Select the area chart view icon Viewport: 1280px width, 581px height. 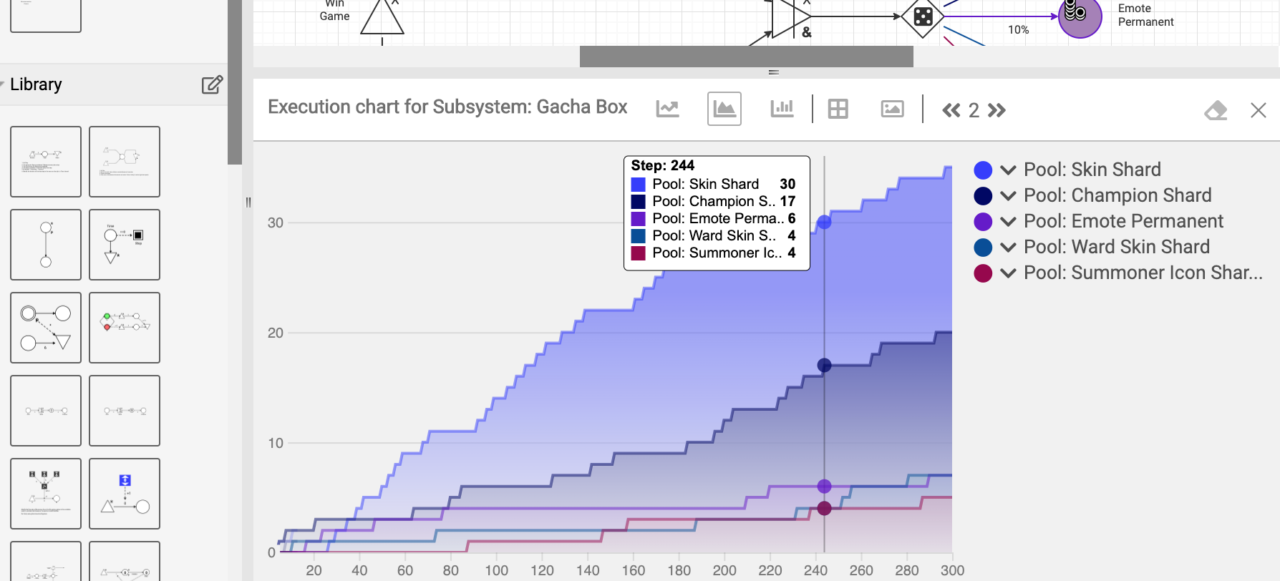[724, 109]
